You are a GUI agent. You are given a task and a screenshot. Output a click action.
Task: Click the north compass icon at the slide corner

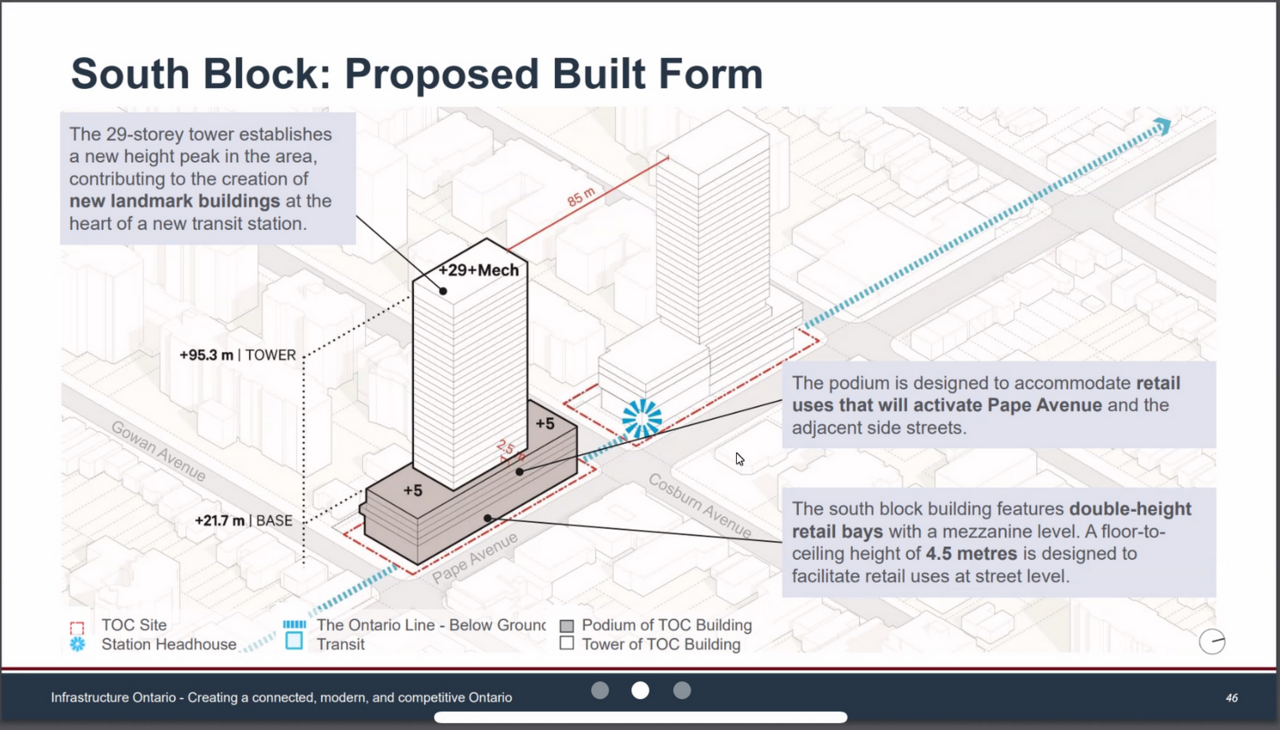(x=1212, y=642)
